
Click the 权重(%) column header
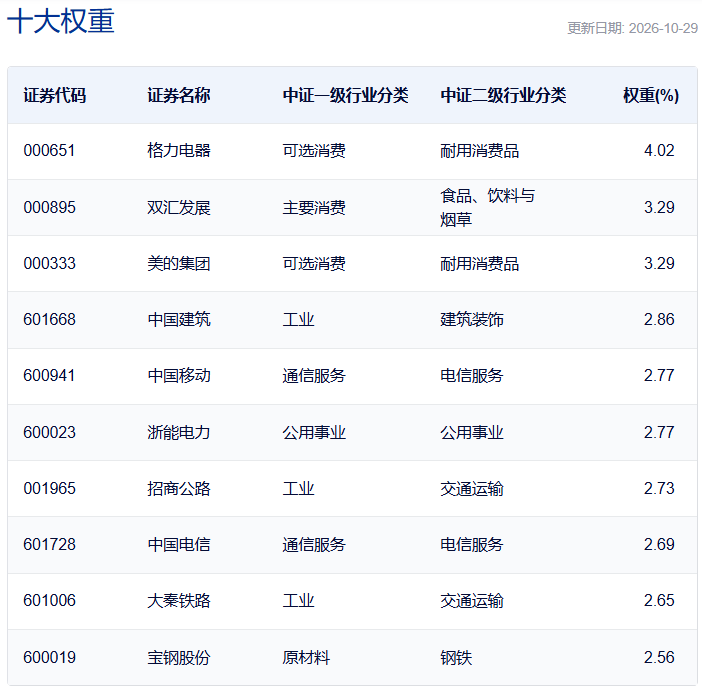[x=651, y=95]
